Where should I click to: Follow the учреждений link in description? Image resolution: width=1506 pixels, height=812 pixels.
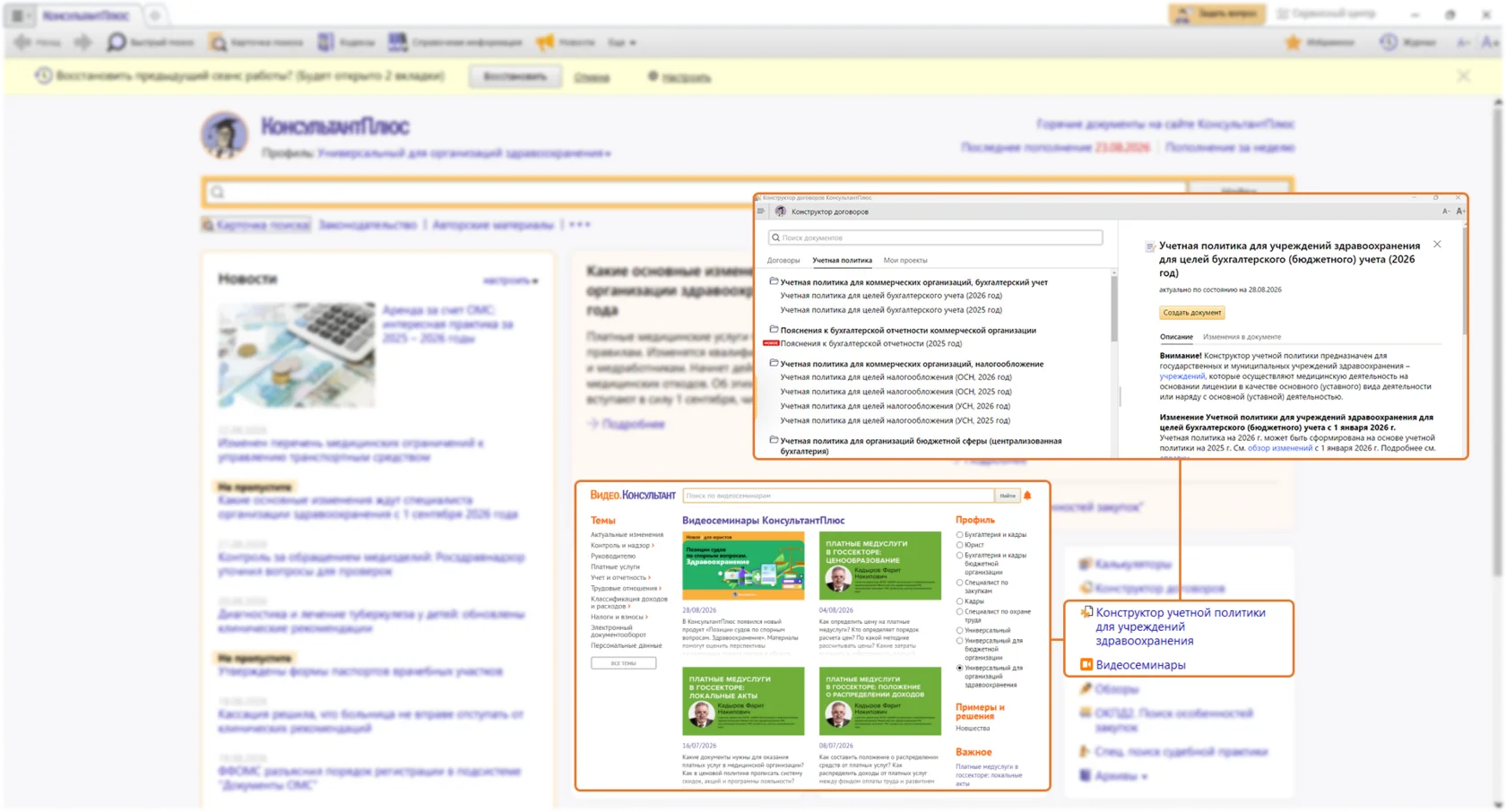[1181, 376]
